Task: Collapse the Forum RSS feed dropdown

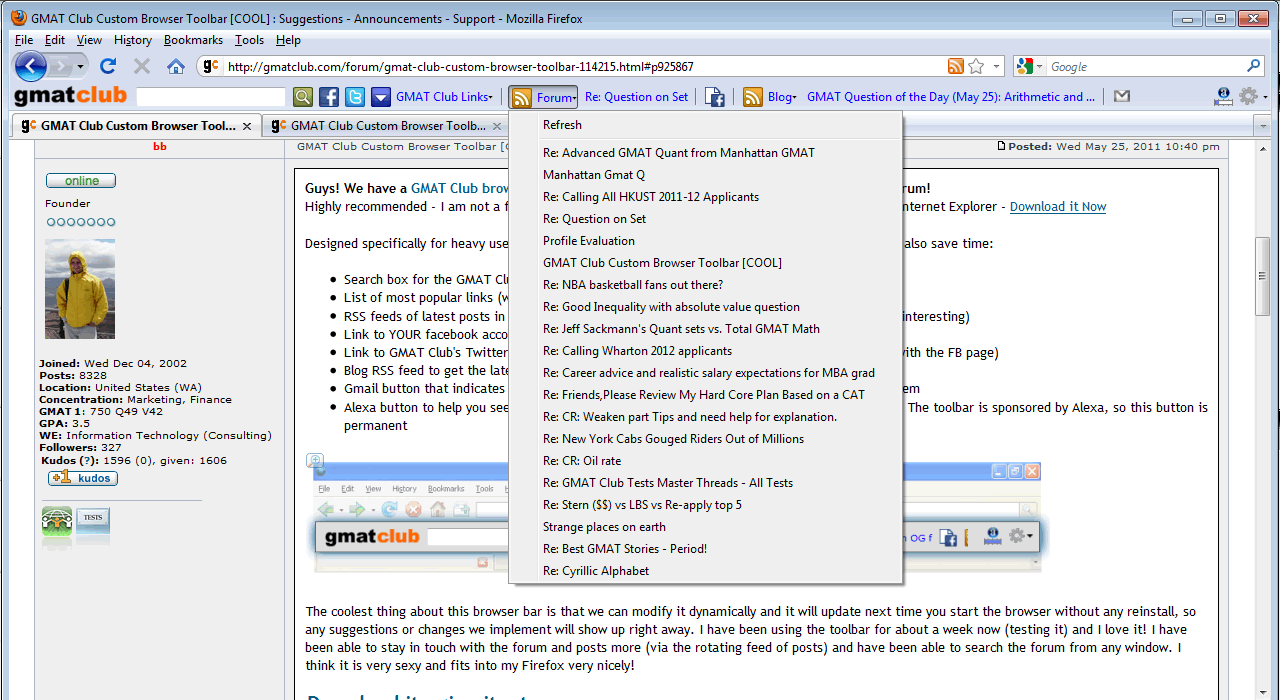Action: click(543, 97)
